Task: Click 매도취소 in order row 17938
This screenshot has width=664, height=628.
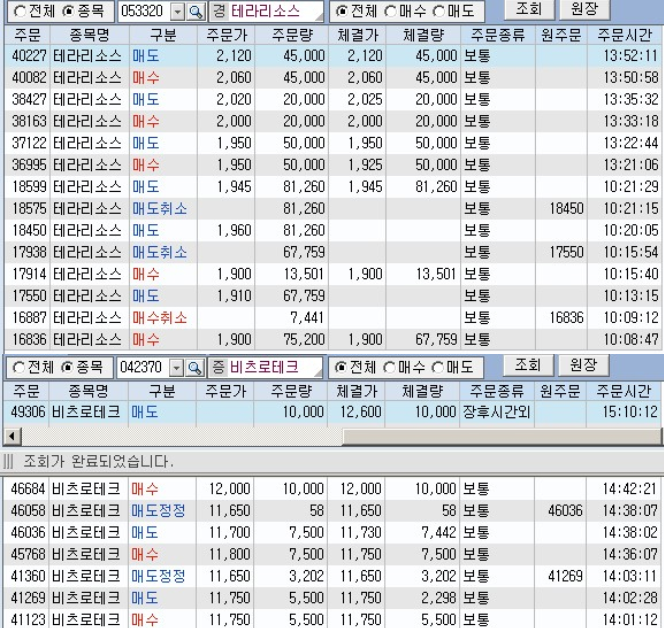Action: coord(160,252)
